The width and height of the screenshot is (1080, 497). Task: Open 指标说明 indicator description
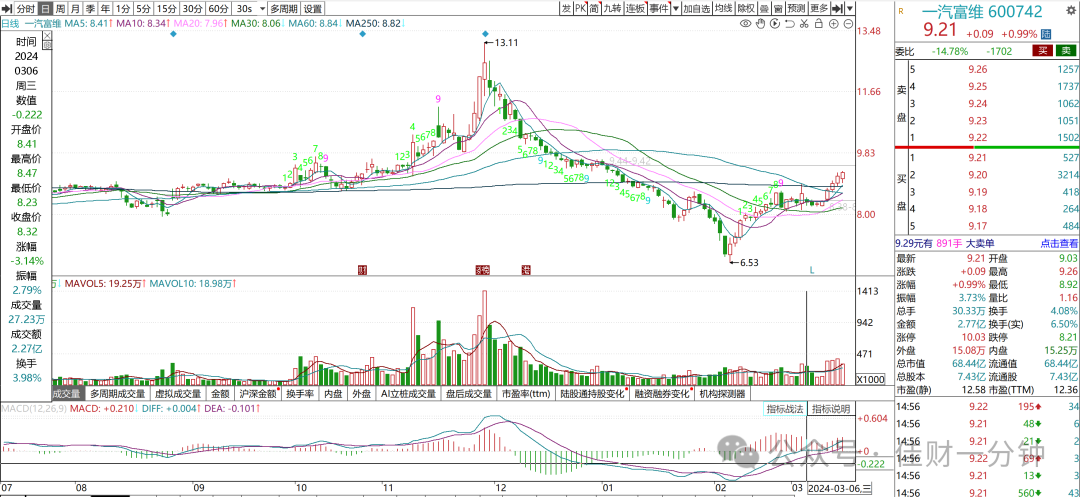click(x=830, y=409)
